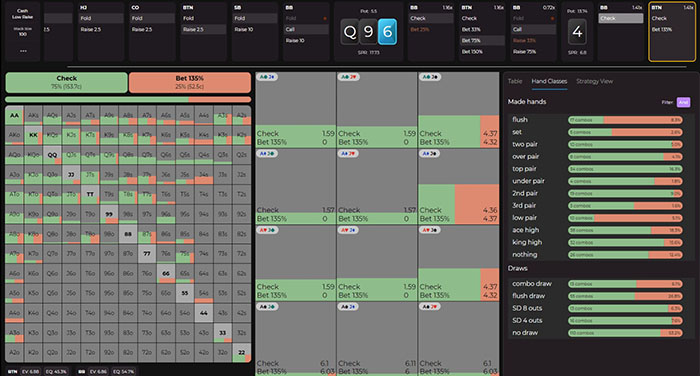Switch to the Table tab
The width and height of the screenshot is (700, 376).
tap(515, 81)
